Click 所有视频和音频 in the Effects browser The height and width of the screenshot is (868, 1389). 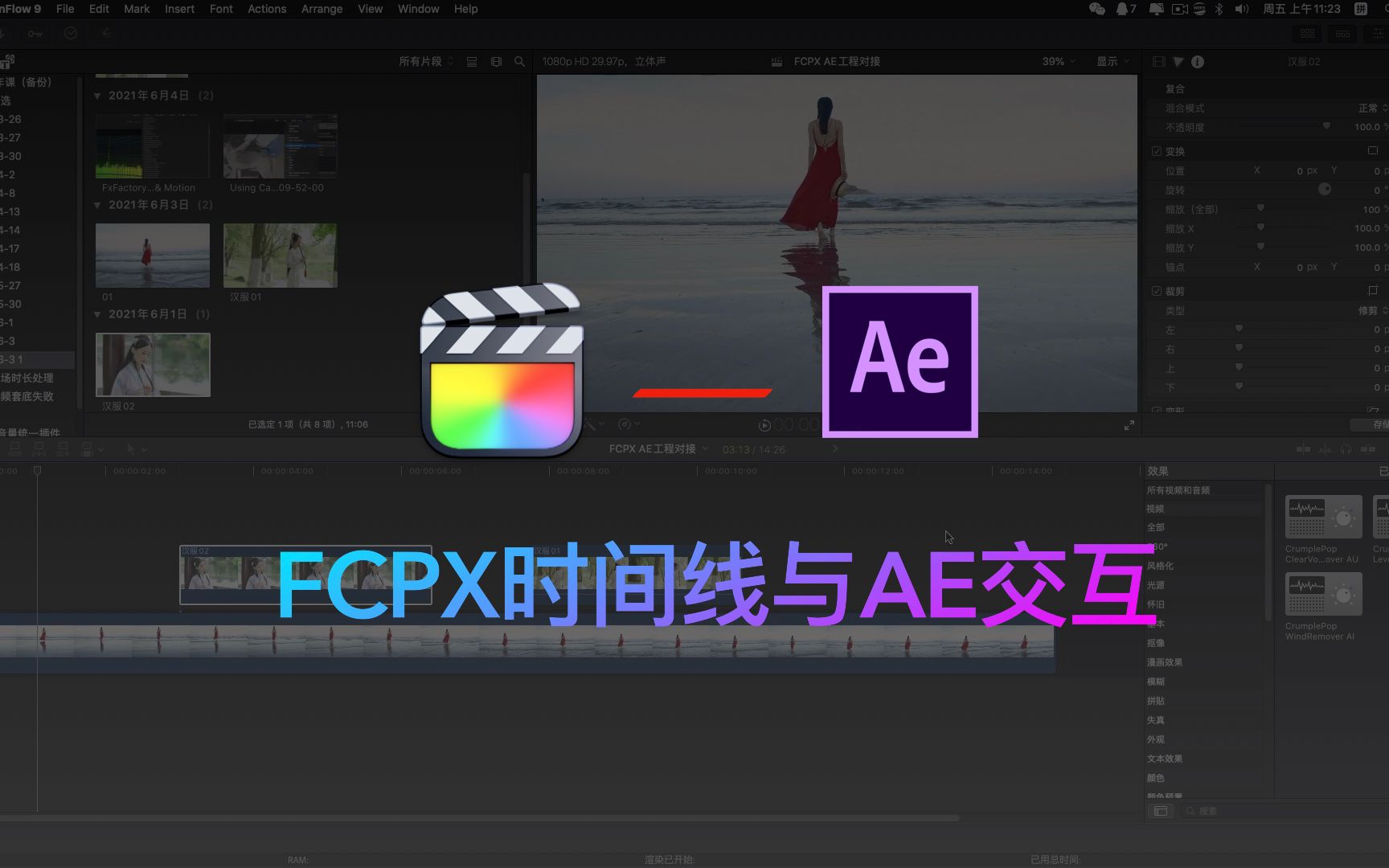pyautogui.click(x=1178, y=489)
